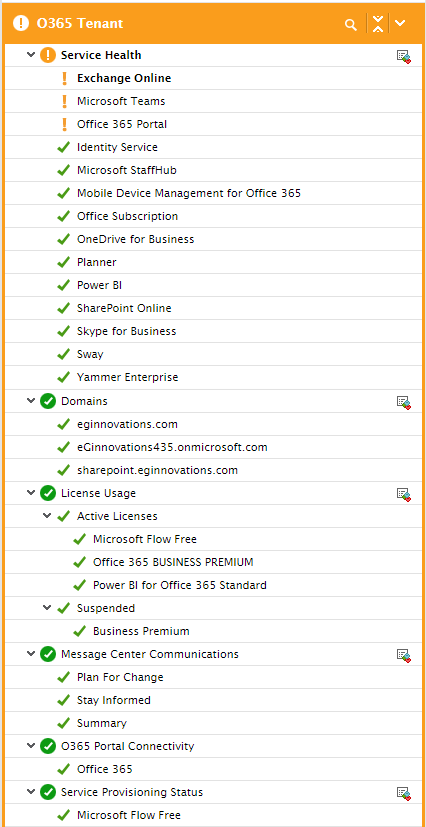Screen dimensions: 426x827
Task: Click green check next to Identity Service
Action: click(x=64, y=147)
